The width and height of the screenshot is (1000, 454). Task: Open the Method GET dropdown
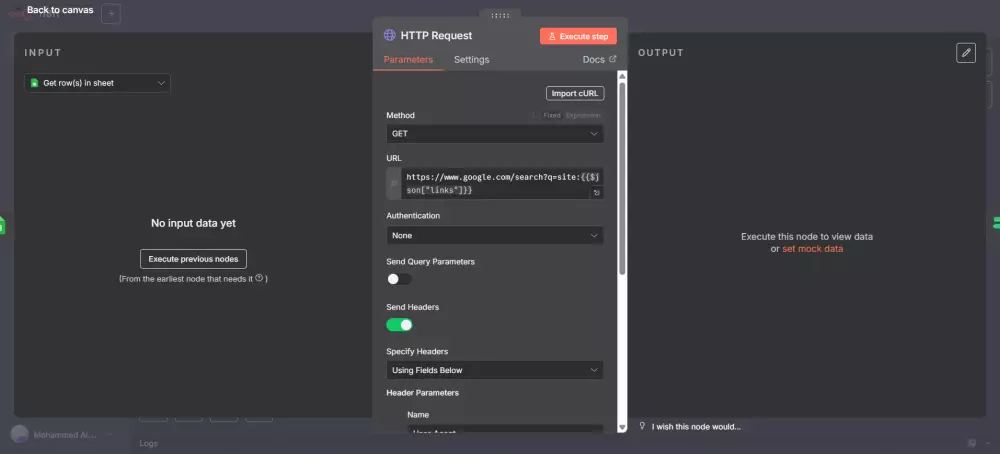pyautogui.click(x=495, y=133)
